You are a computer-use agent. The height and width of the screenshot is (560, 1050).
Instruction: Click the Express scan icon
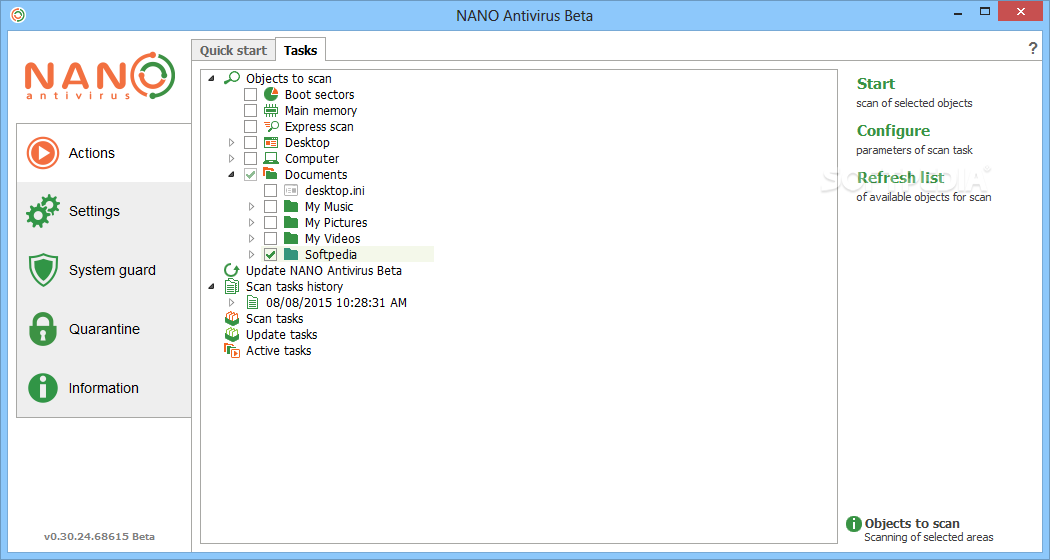(271, 127)
